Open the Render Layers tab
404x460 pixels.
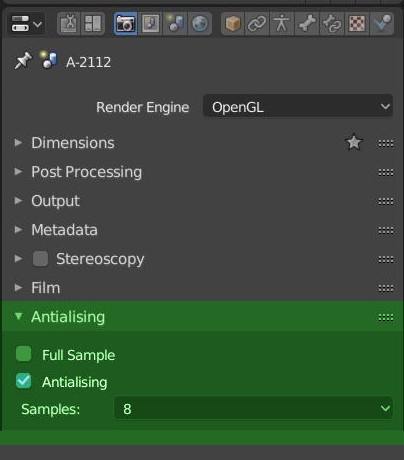click(150, 23)
